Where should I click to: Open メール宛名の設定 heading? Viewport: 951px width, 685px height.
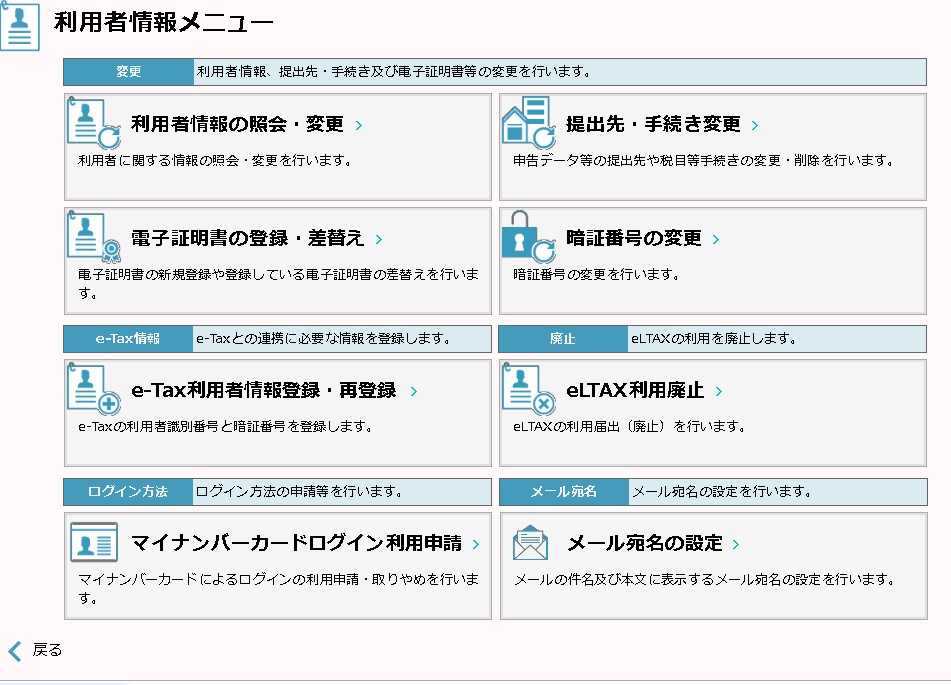point(644,544)
